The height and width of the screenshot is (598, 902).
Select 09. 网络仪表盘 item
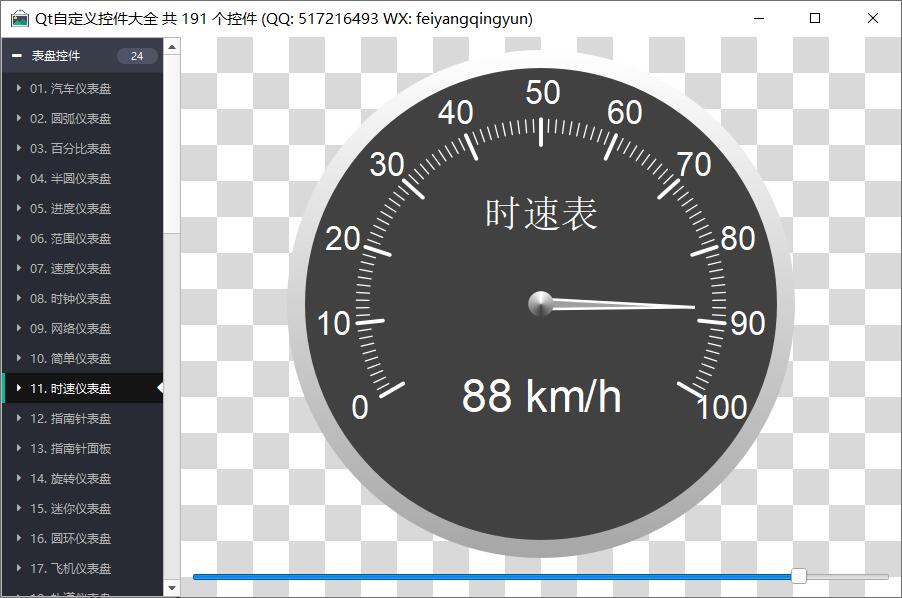click(70, 328)
